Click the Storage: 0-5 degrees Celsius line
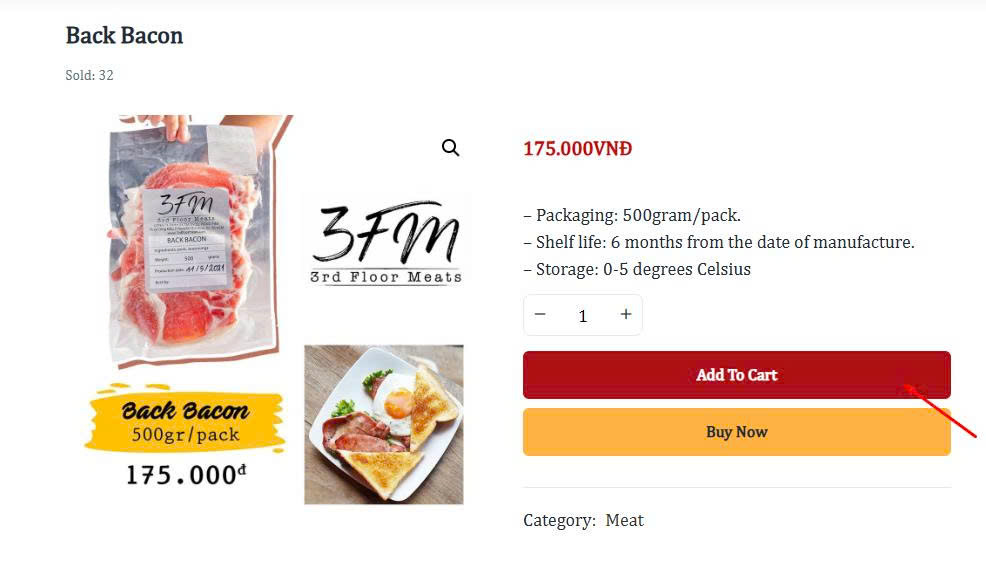 coord(636,269)
